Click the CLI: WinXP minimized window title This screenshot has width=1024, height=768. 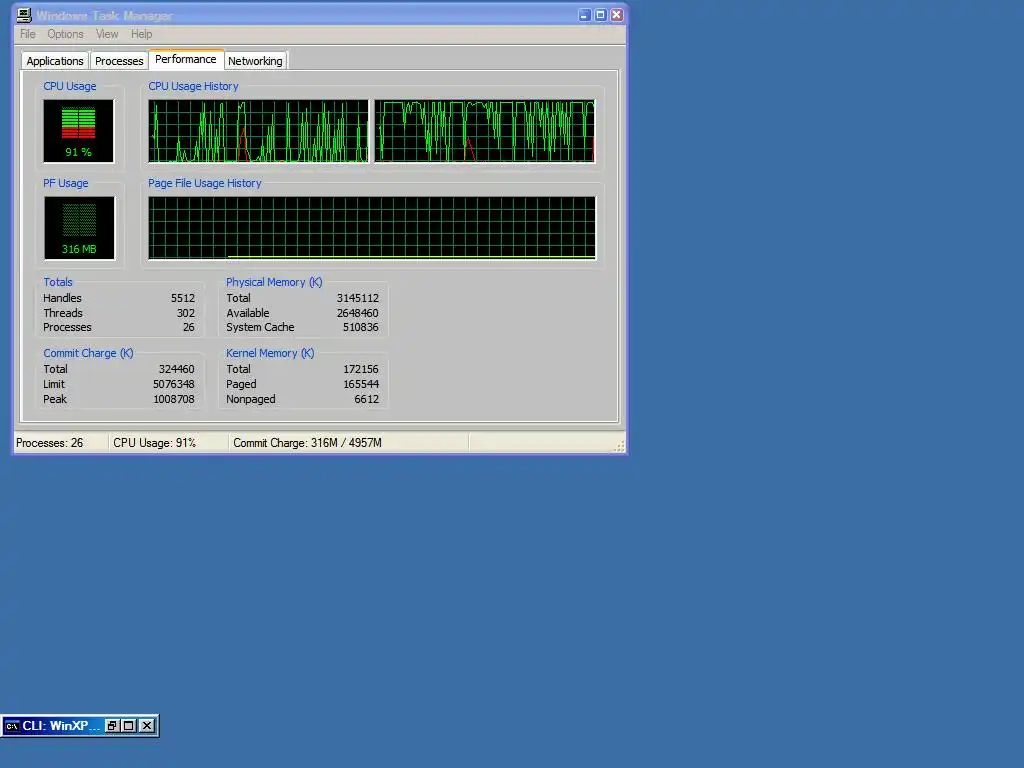[61, 726]
